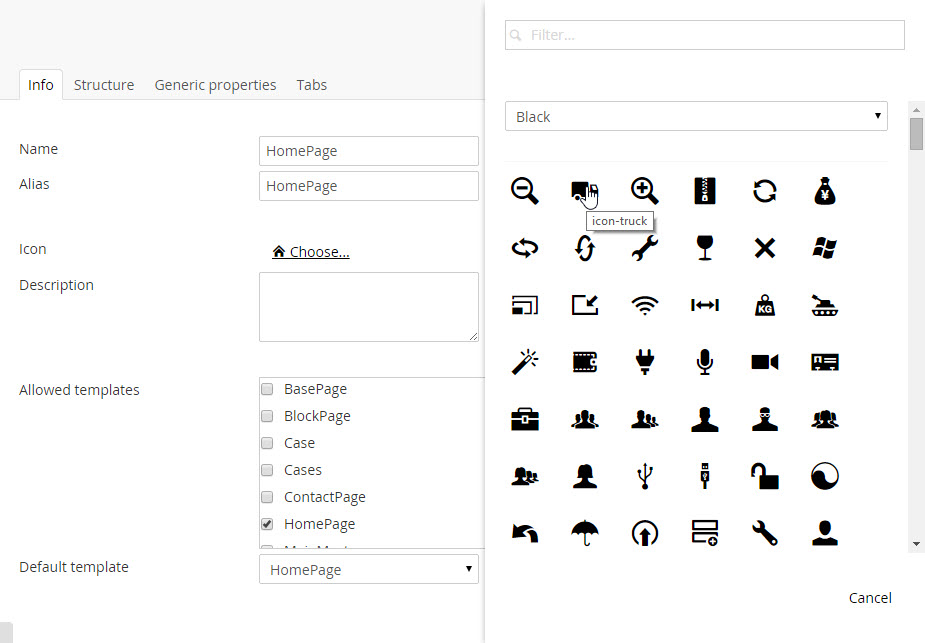925x643 pixels.
Task: Go to the Generic properties tab
Action: tap(215, 85)
